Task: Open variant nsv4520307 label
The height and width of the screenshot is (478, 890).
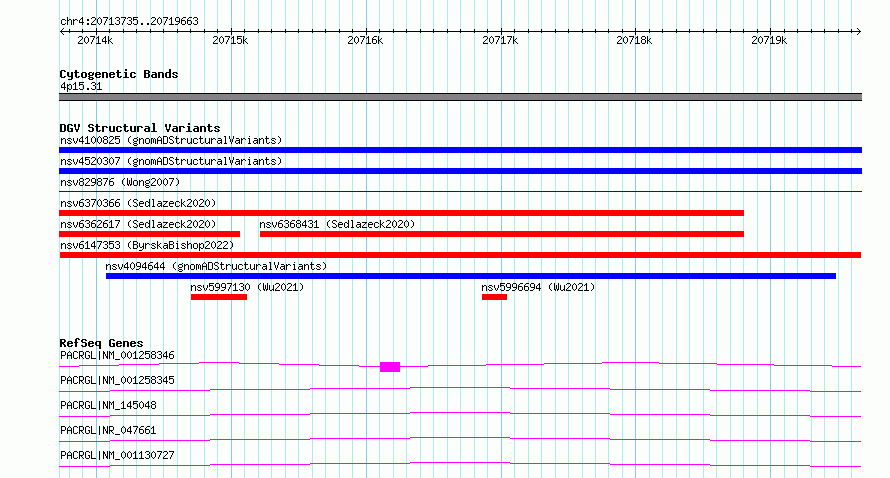Action: [171, 161]
